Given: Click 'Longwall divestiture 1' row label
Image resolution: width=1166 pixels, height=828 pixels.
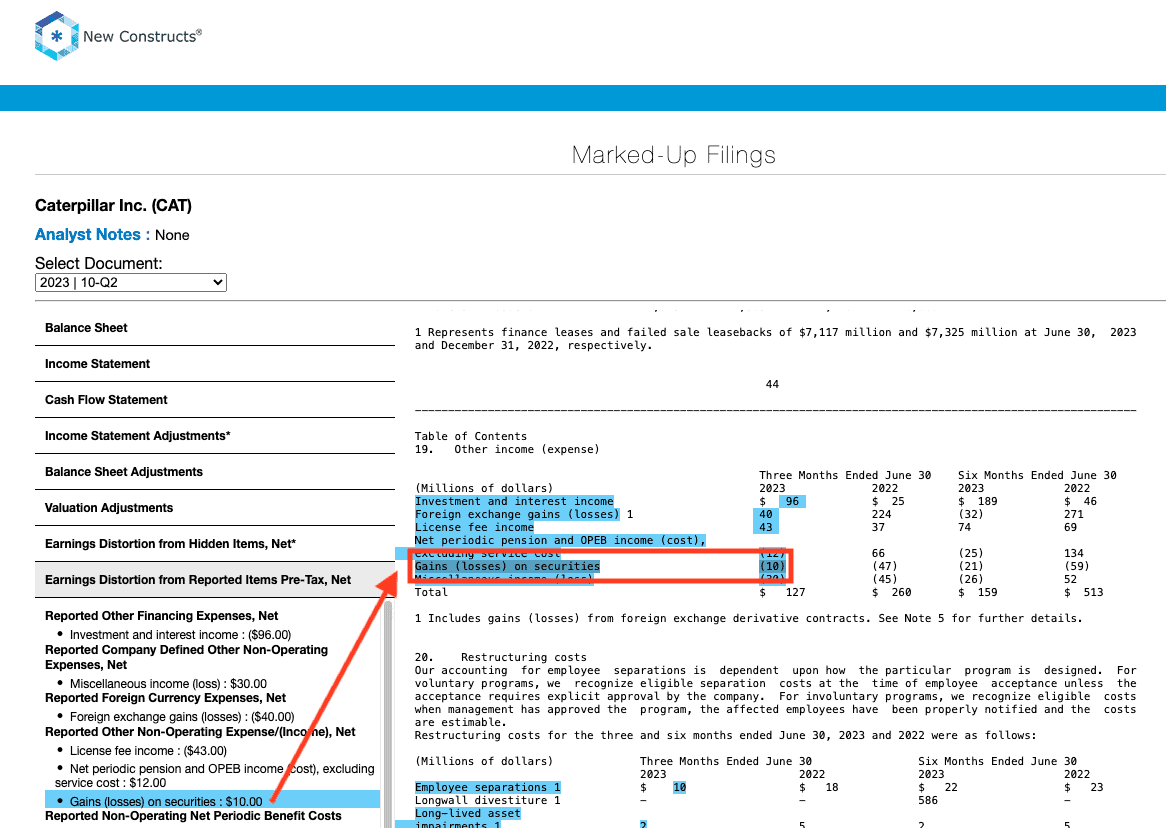Looking at the screenshot, I should coord(488,800).
